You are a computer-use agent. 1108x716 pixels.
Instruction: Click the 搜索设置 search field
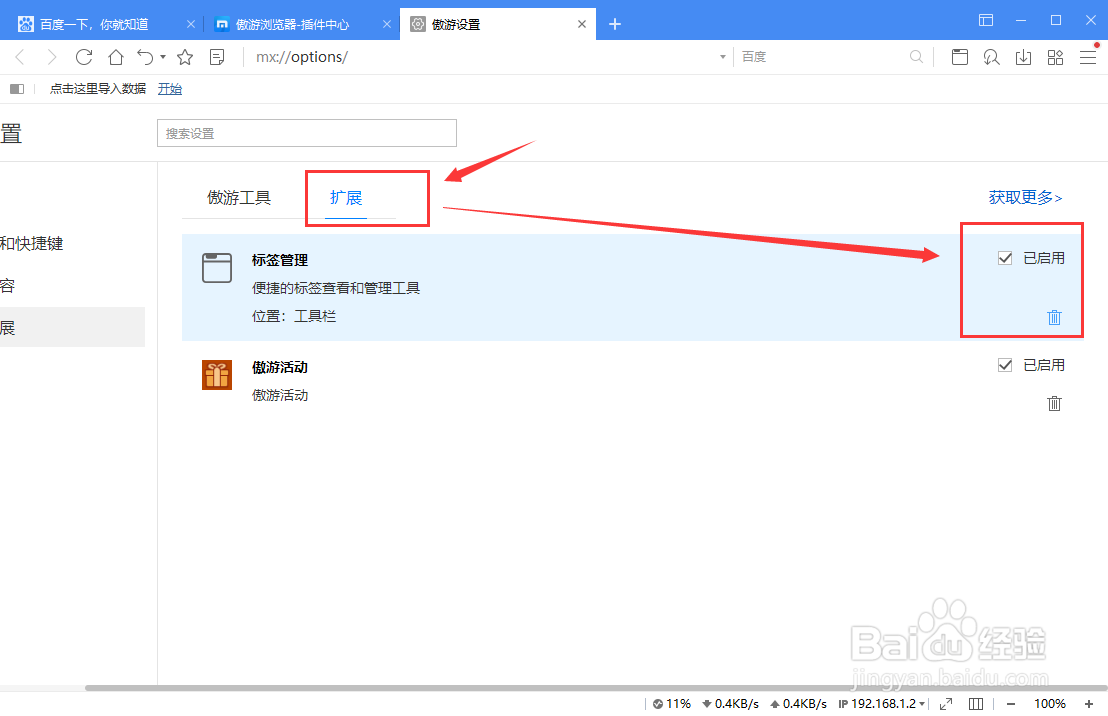pos(307,133)
